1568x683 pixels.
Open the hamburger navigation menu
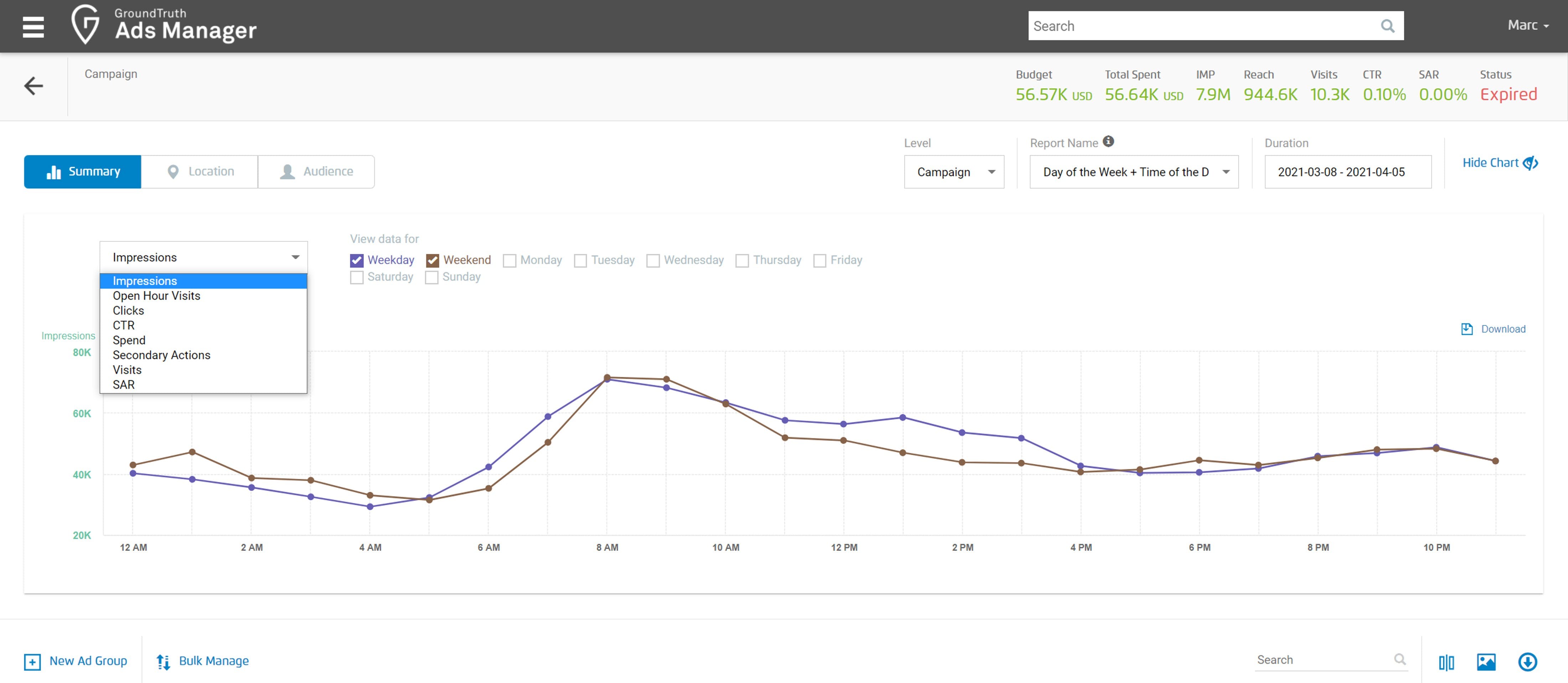point(33,26)
